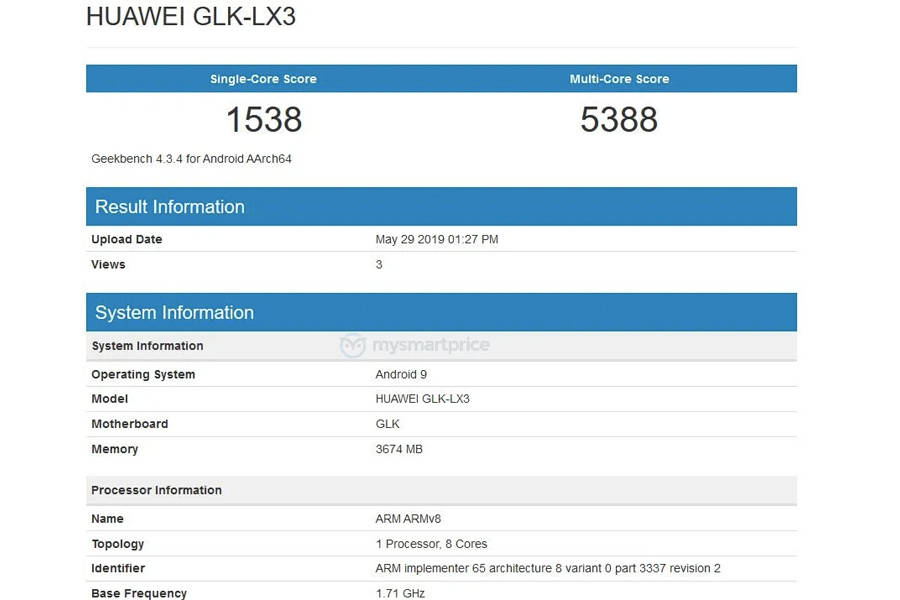900x600 pixels.
Task: Select the Multi-Core Score header
Action: tap(619, 78)
